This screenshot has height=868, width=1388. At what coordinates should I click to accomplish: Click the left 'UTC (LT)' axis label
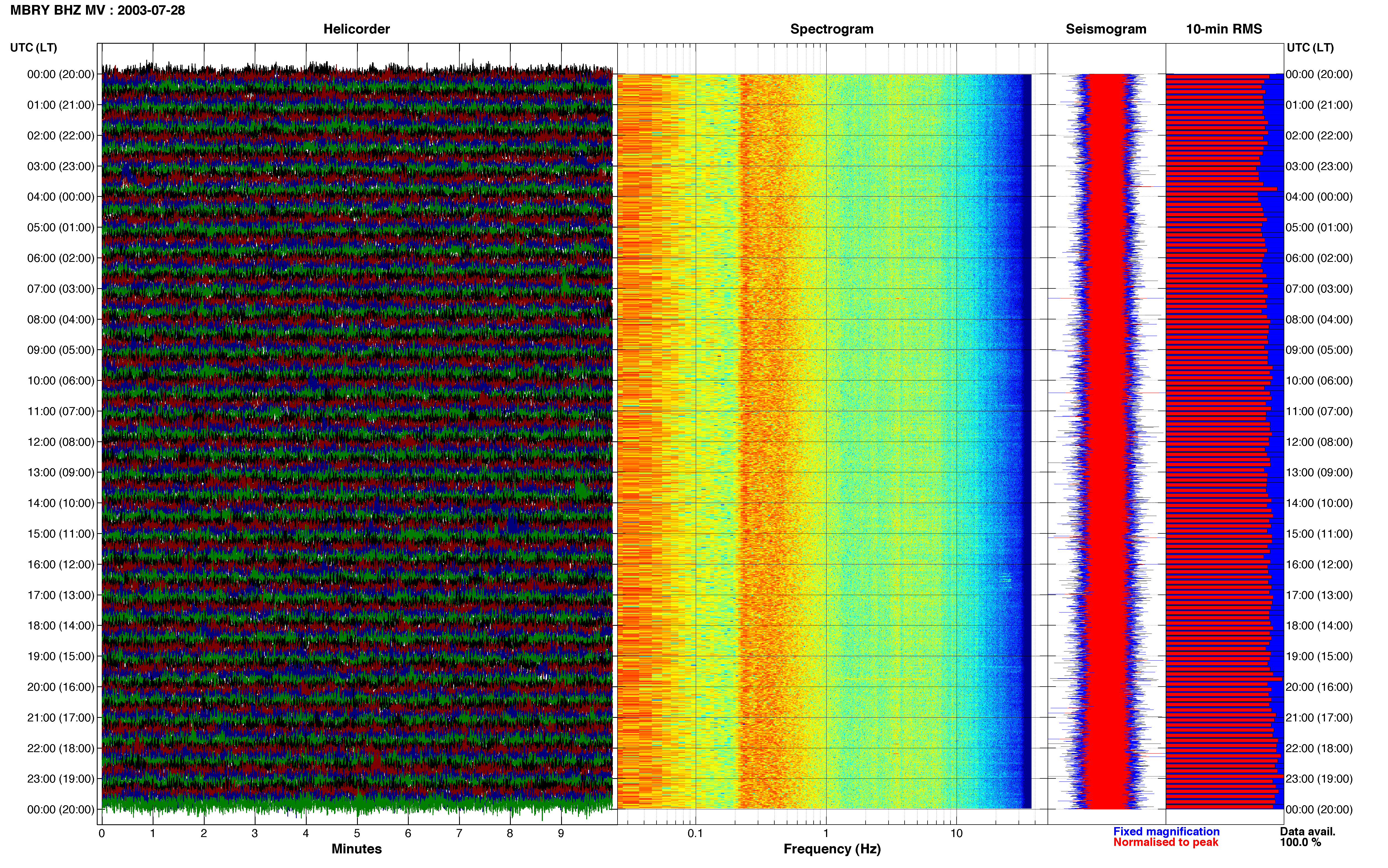(34, 47)
